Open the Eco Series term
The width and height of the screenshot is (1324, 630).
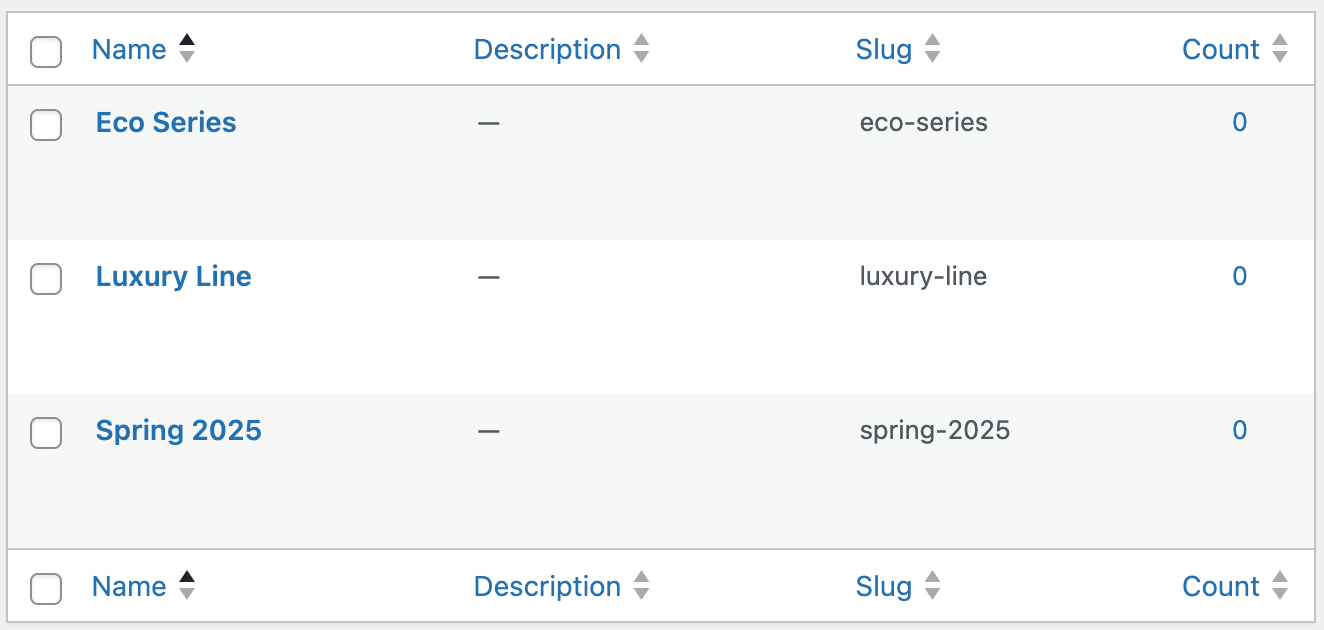coord(166,123)
